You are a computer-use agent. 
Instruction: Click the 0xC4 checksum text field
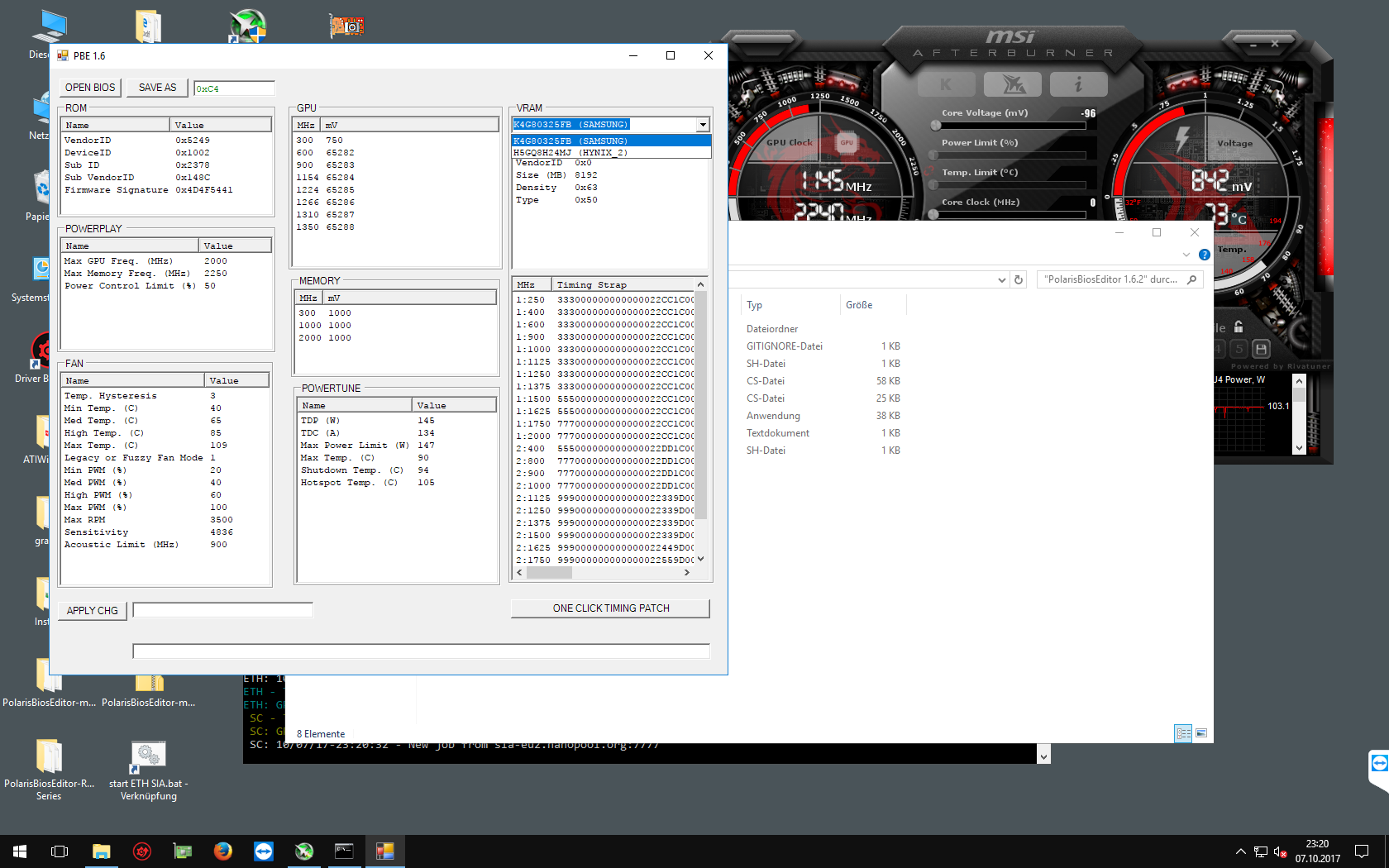pyautogui.click(x=234, y=88)
